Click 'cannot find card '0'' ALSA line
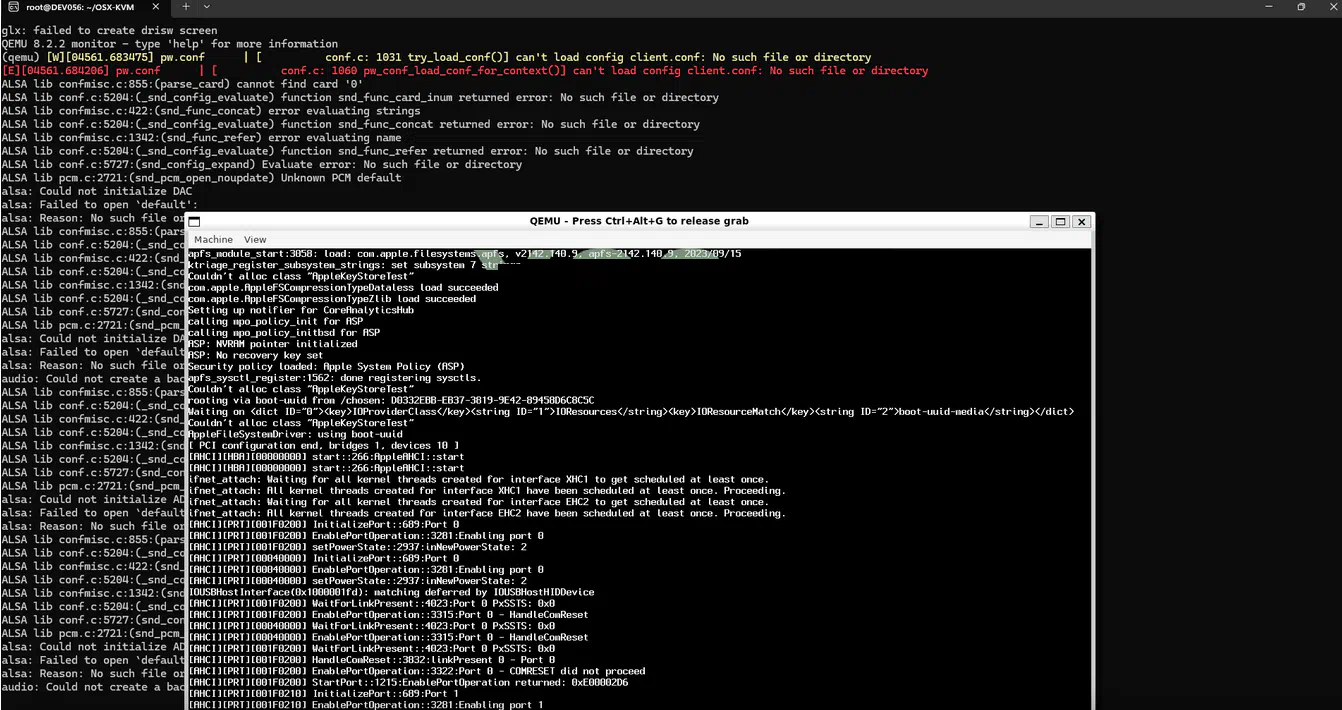 182,84
